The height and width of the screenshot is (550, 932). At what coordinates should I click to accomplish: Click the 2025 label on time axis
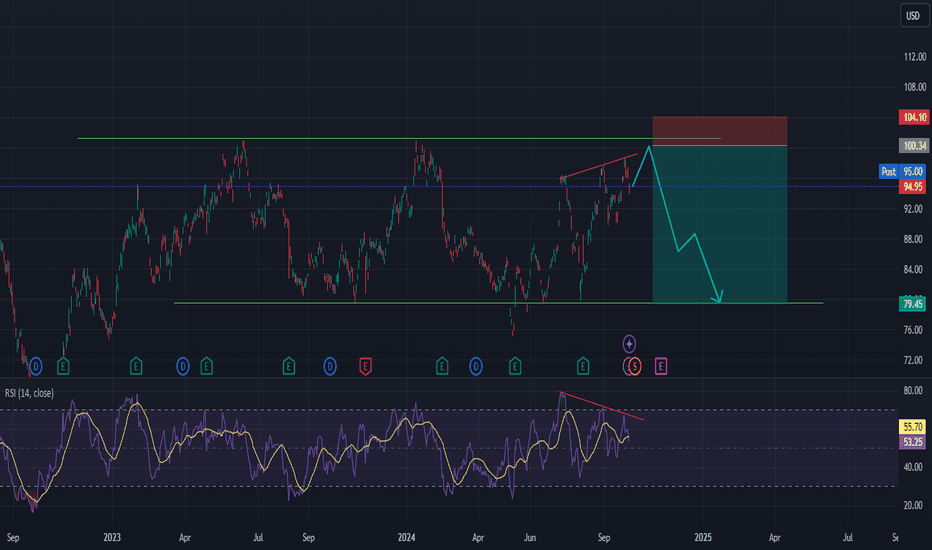pyautogui.click(x=703, y=538)
